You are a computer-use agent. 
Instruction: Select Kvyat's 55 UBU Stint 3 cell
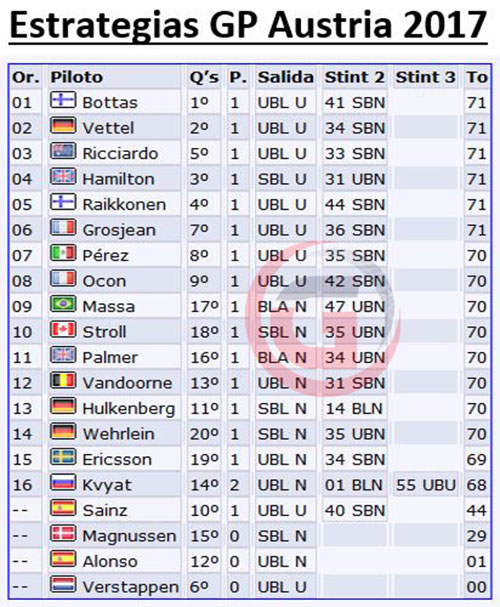pyautogui.click(x=426, y=485)
